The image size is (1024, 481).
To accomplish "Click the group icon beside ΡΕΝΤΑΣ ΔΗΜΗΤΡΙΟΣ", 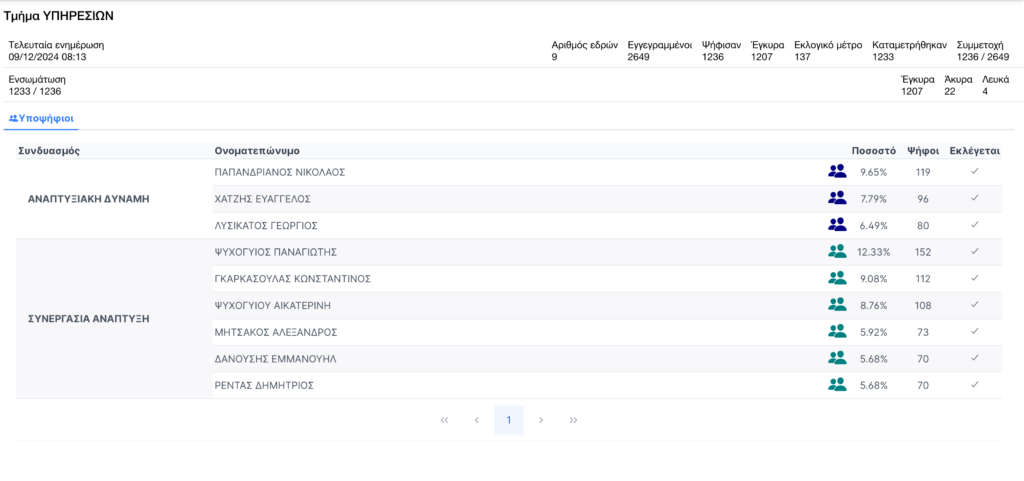I will (x=837, y=385).
